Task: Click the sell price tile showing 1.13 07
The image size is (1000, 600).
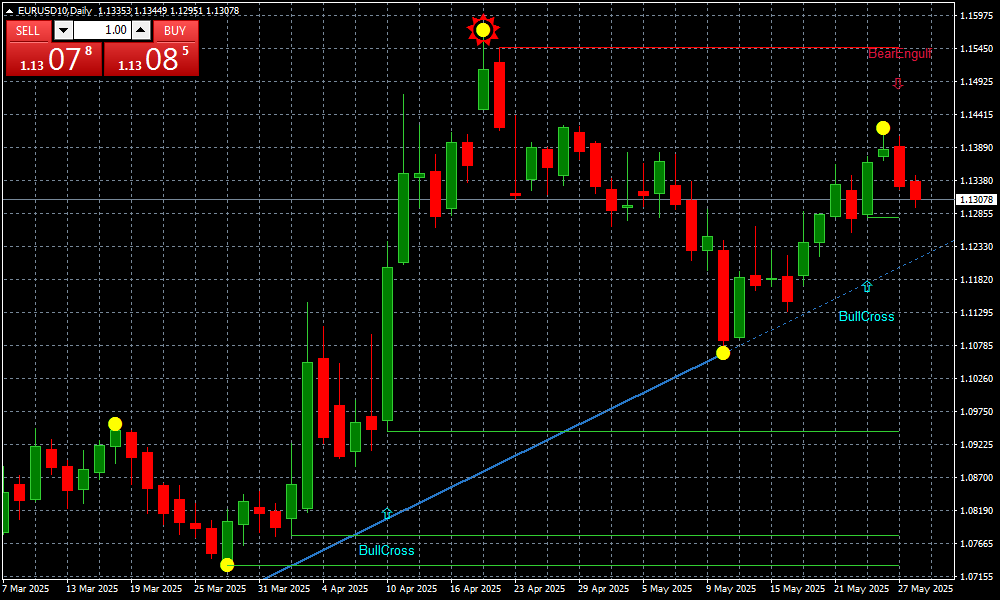Action: 52,59
